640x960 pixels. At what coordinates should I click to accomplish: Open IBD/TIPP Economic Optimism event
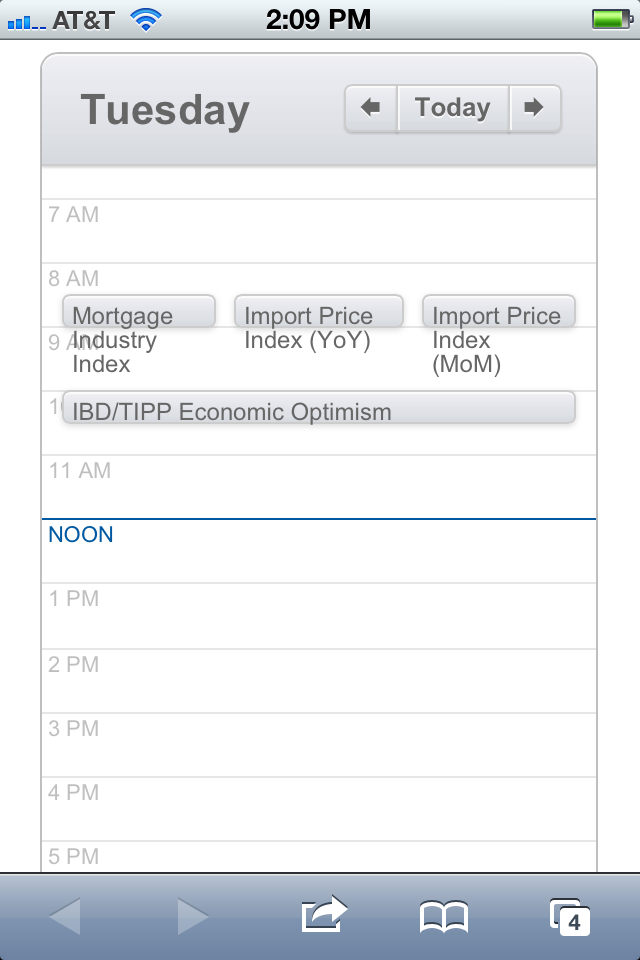point(319,407)
